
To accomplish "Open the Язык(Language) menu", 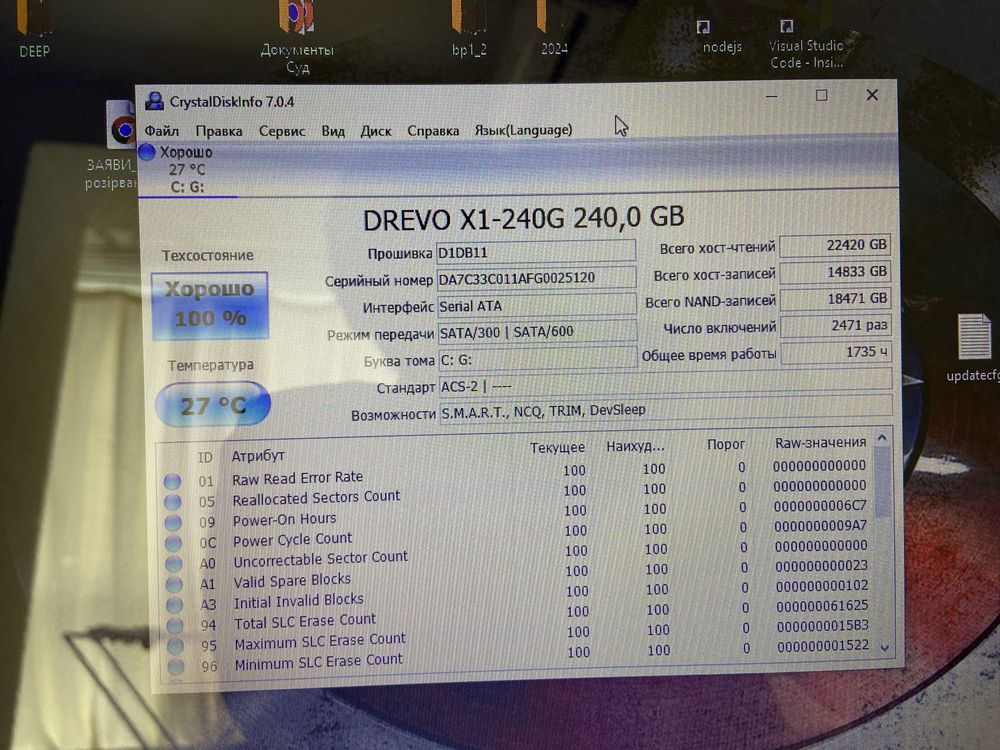I will (x=523, y=129).
